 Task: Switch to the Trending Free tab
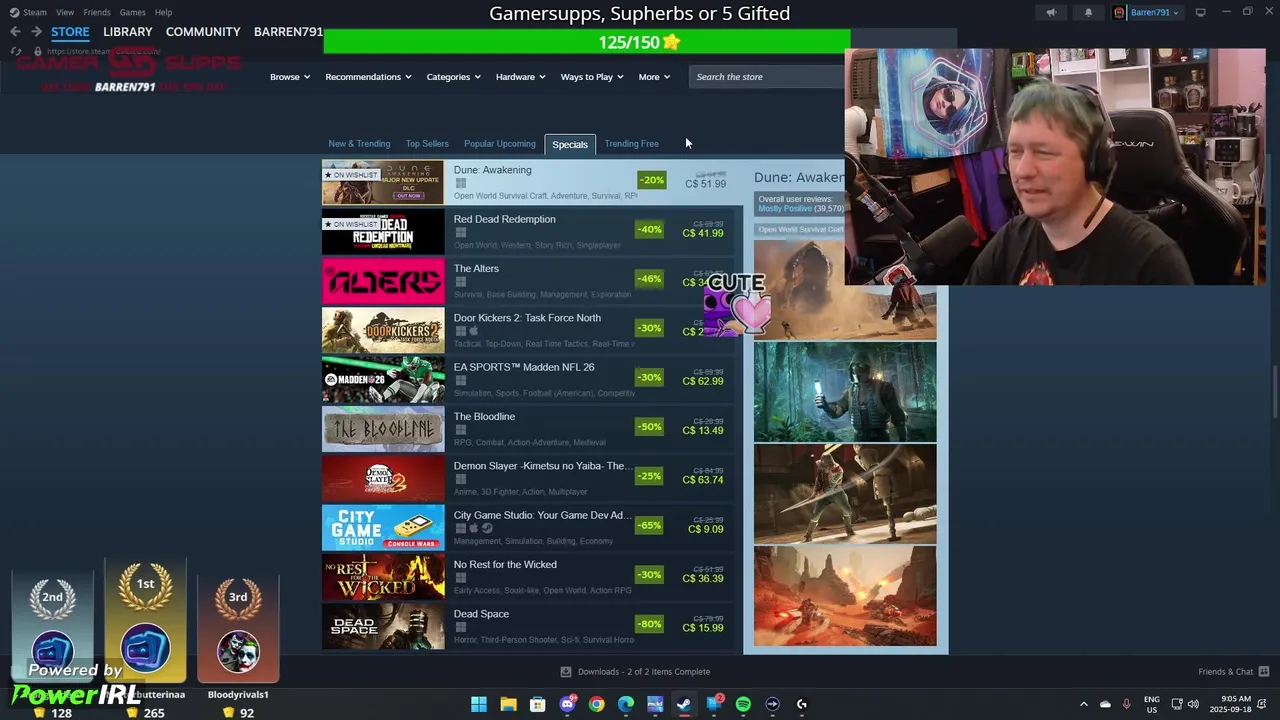click(x=631, y=144)
